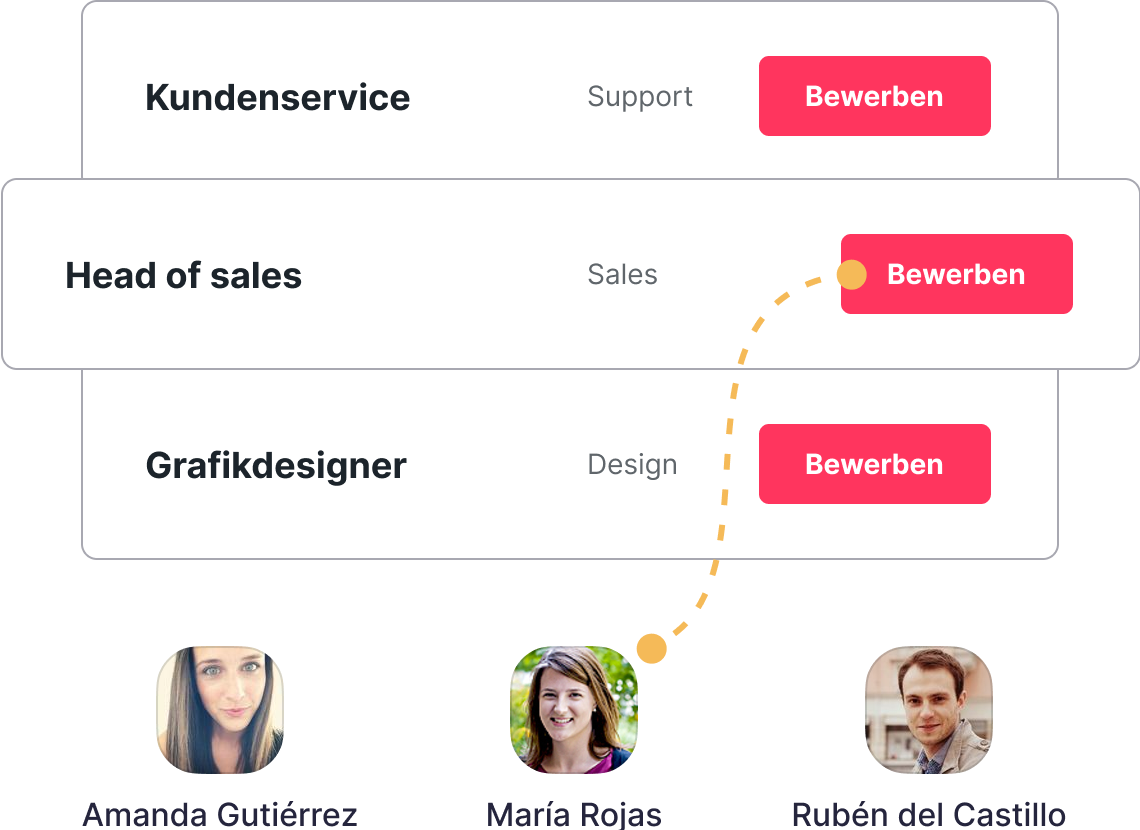This screenshot has height=830, width=1140.
Task: Click the name Amanda Gutiérrez
Action: pyautogui.click(x=220, y=813)
